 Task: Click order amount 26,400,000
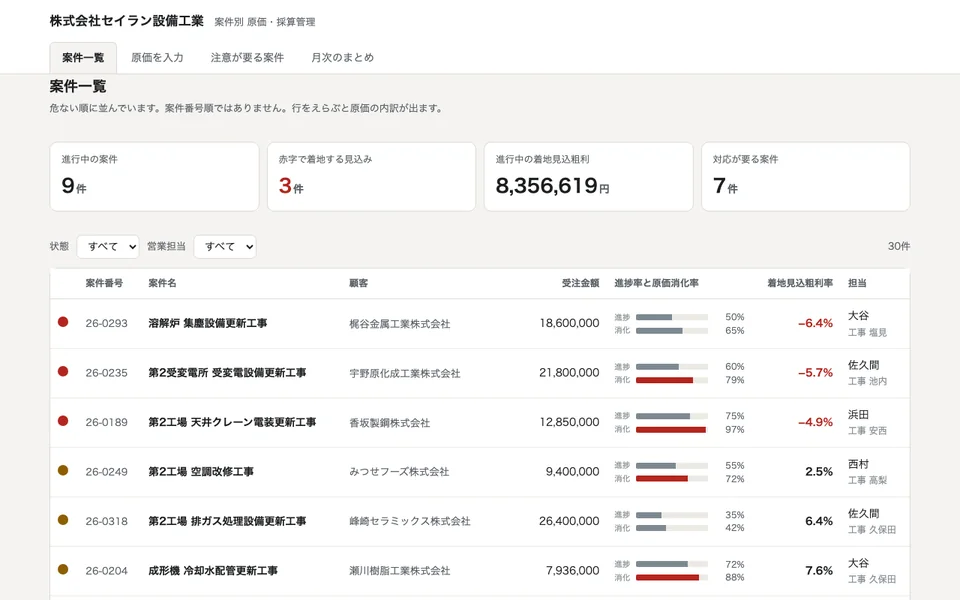coord(569,522)
